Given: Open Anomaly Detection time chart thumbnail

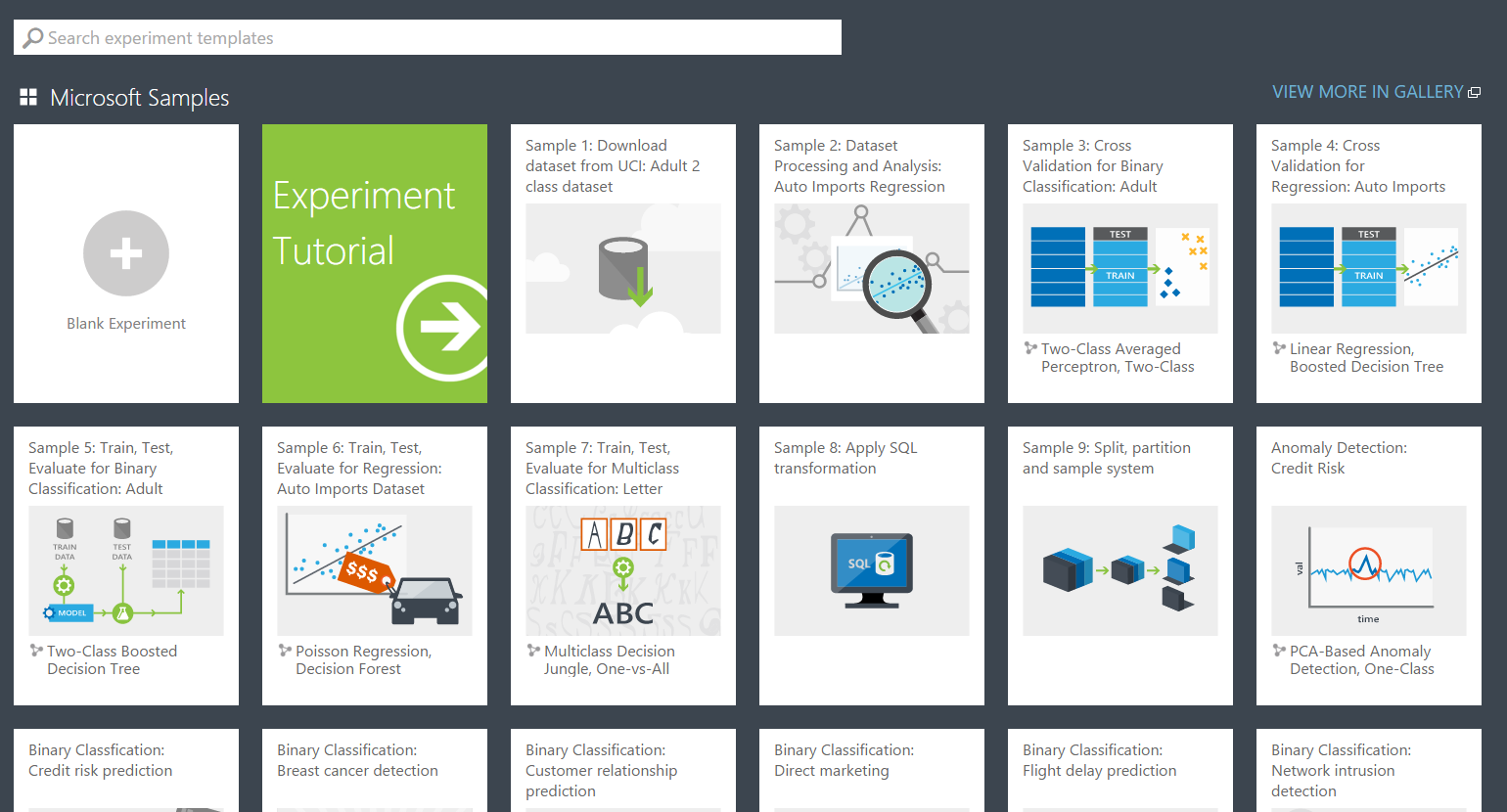Looking at the screenshot, I should 1369,571.
